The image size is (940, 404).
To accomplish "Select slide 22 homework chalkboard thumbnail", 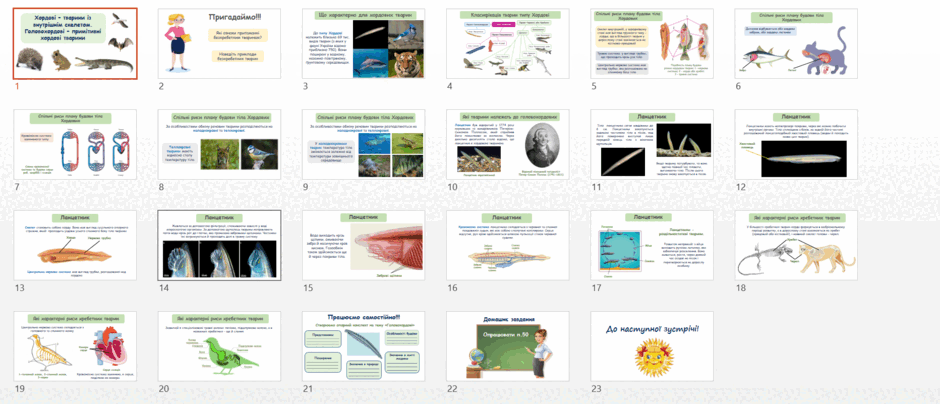I will pyautogui.click(x=508, y=346).
